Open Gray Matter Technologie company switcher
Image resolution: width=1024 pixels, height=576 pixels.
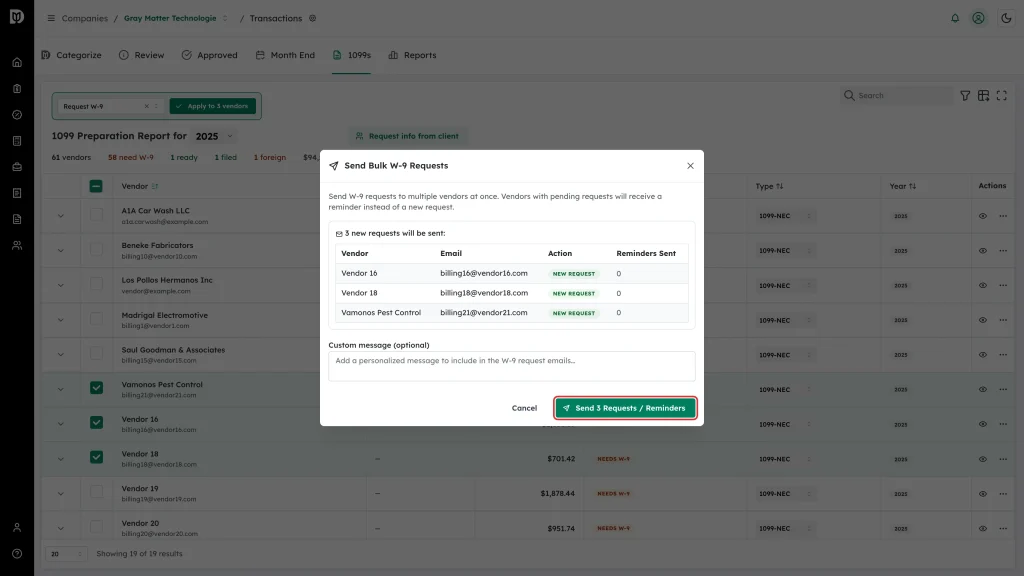176,18
